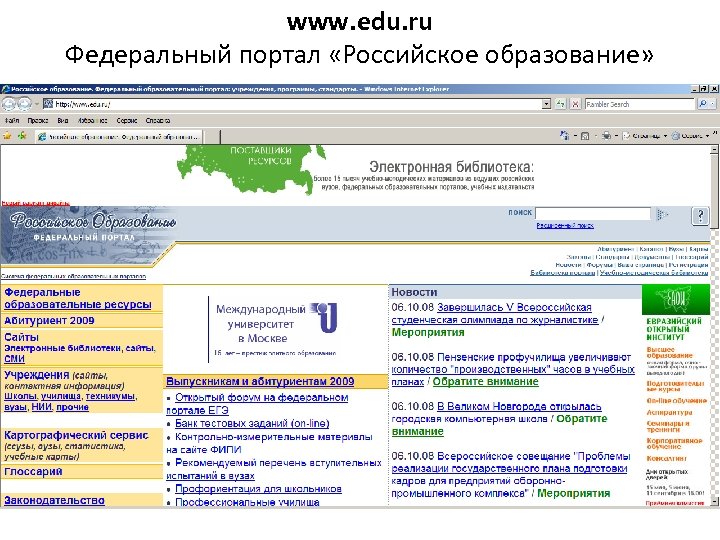Screen dimensions: 720x540
Task: Click the Add to Favorites icon
Action: pos(22,136)
